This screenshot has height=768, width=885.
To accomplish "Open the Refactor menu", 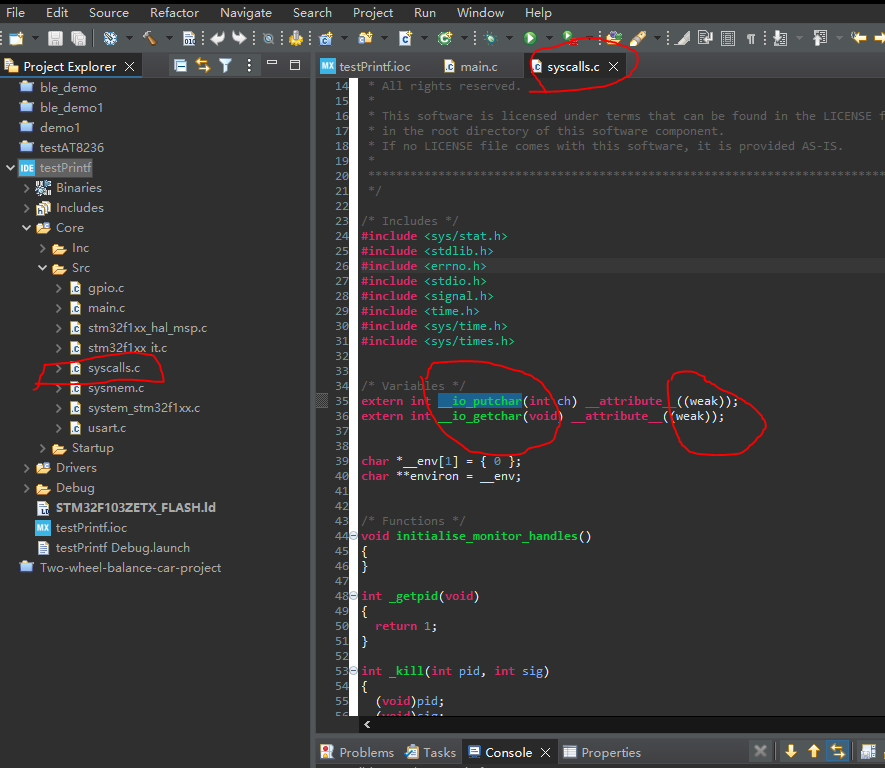I will tap(174, 12).
